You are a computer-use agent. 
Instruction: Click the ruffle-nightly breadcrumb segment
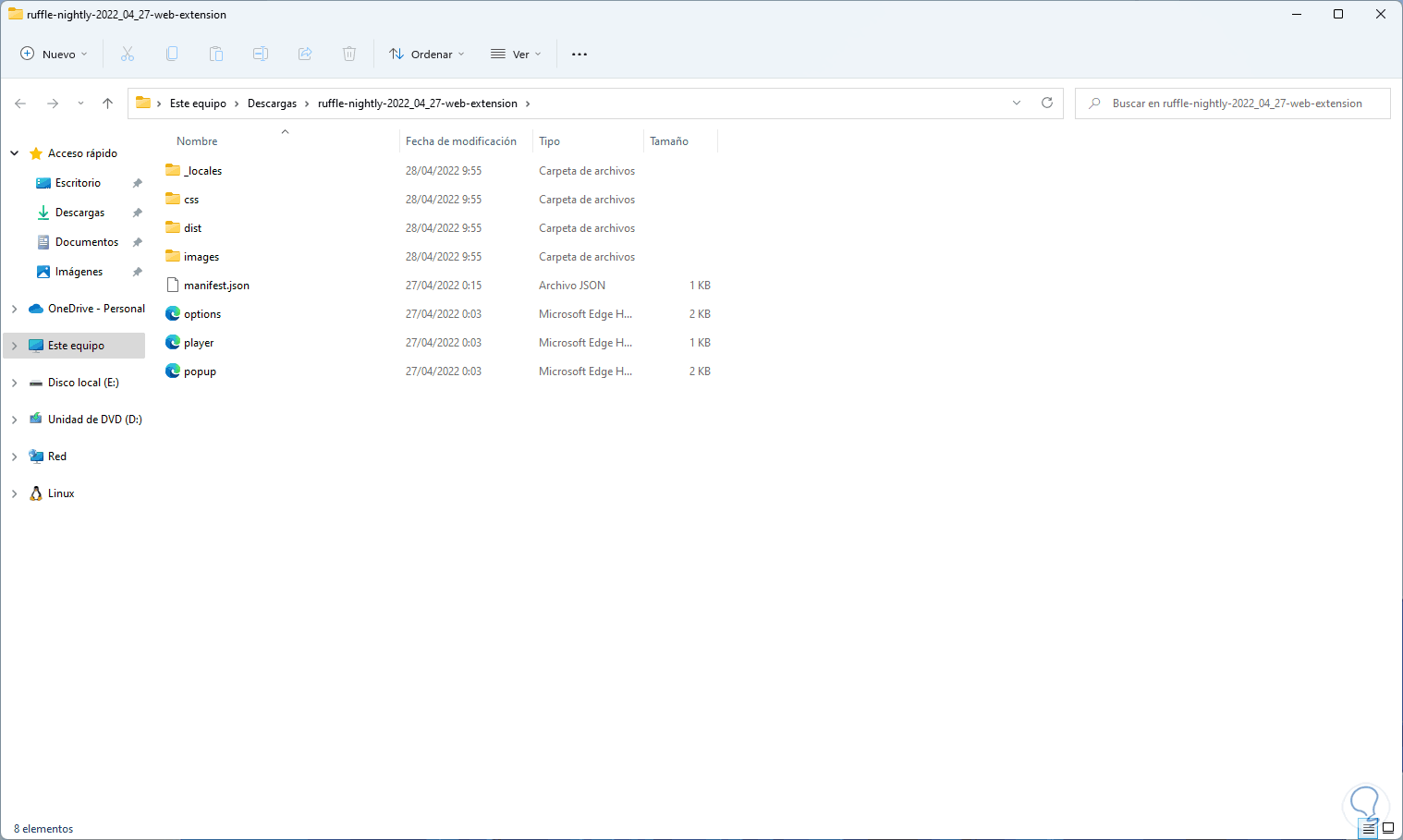pos(418,103)
